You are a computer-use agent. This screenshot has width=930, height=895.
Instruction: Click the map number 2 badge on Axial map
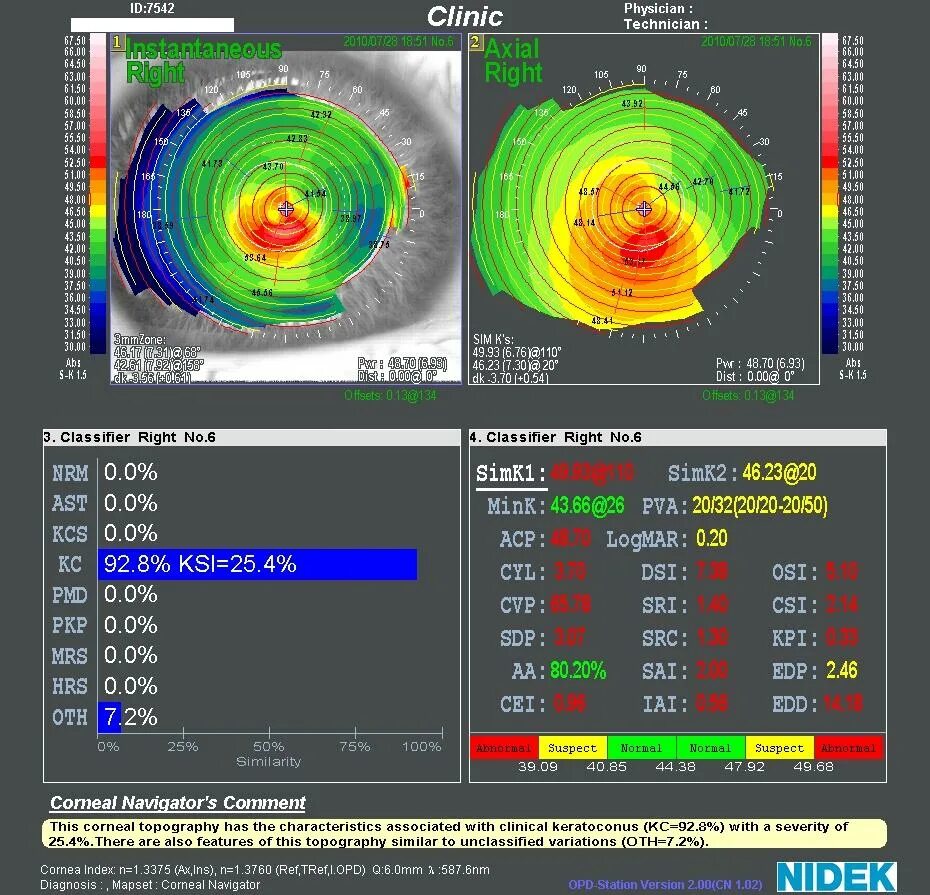(x=475, y=42)
